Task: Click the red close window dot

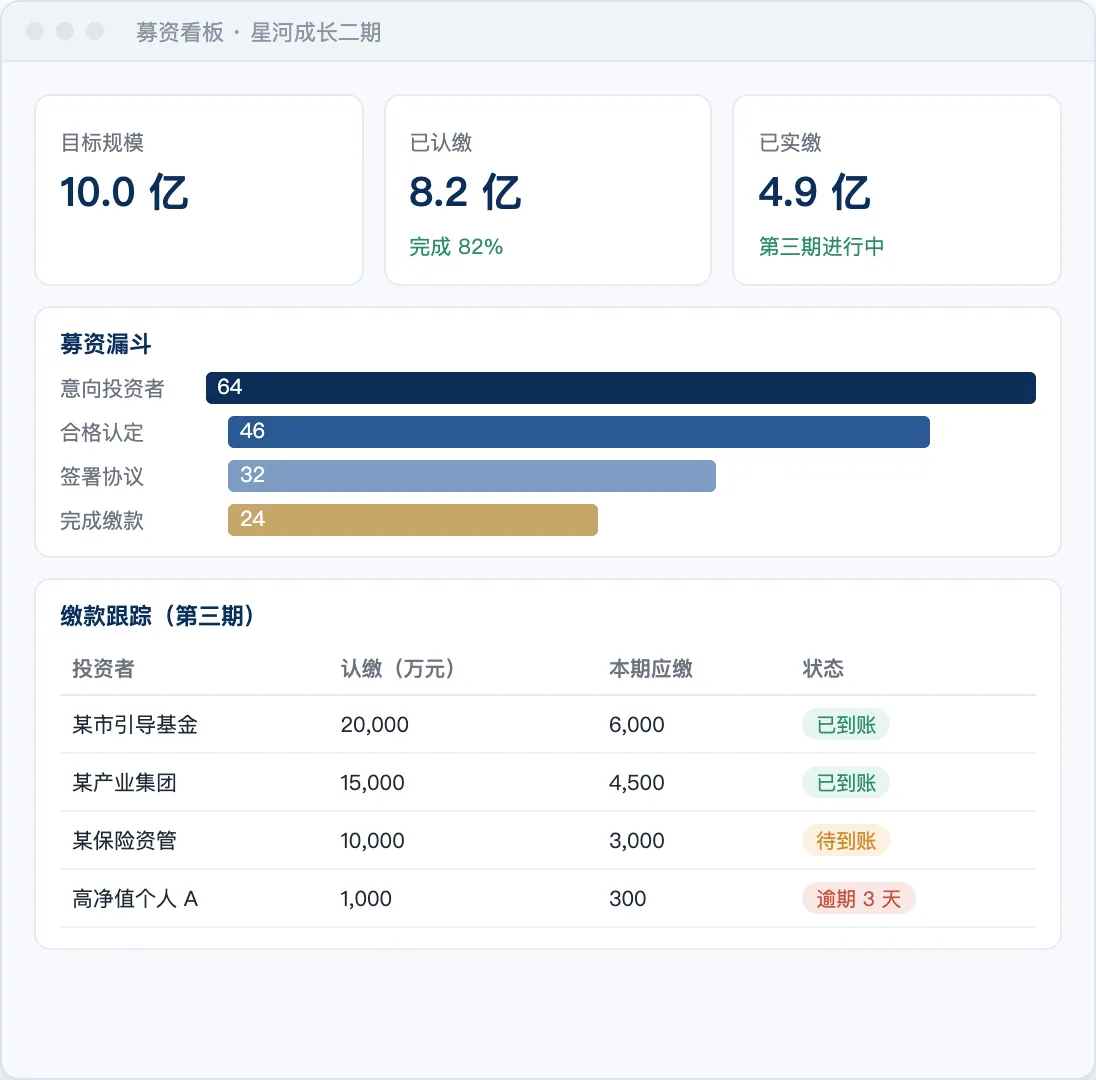Action: point(35,31)
